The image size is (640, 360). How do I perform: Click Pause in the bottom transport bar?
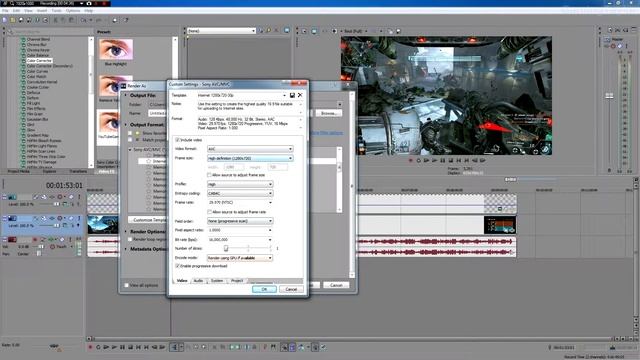tap(122, 347)
